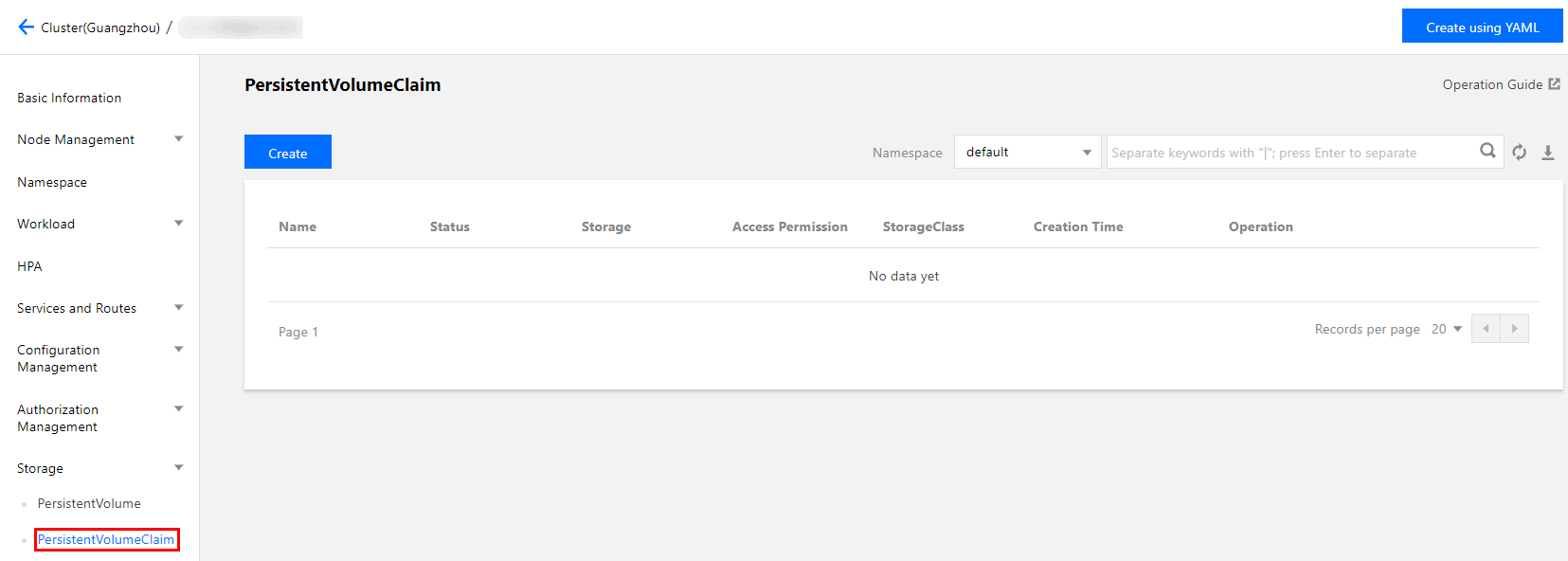
Task: Open Basic Information page
Action: [69, 98]
